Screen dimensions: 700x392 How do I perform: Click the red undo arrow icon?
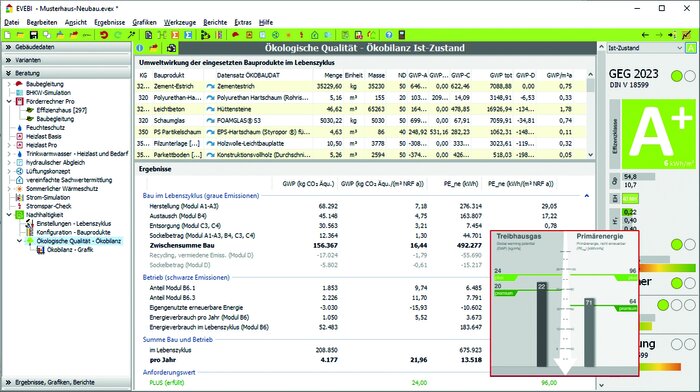[x=104, y=35]
